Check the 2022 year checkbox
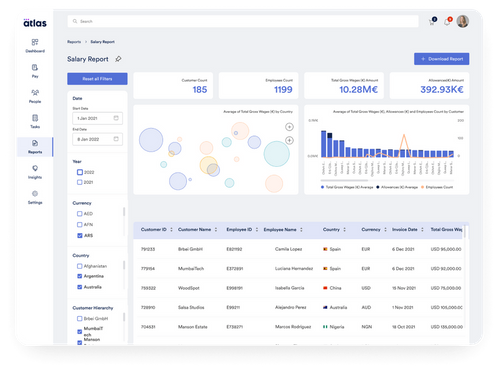Image resolution: width=500 pixels, height=372 pixels. [80, 172]
